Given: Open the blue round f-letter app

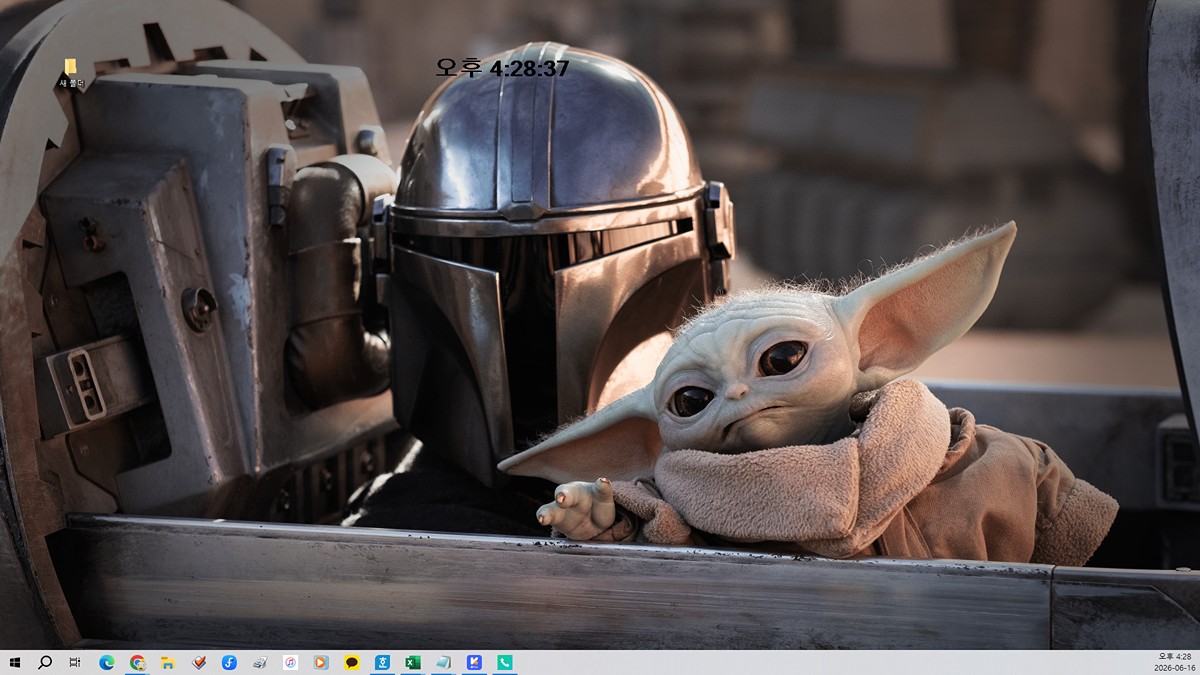Looking at the screenshot, I should (229, 662).
